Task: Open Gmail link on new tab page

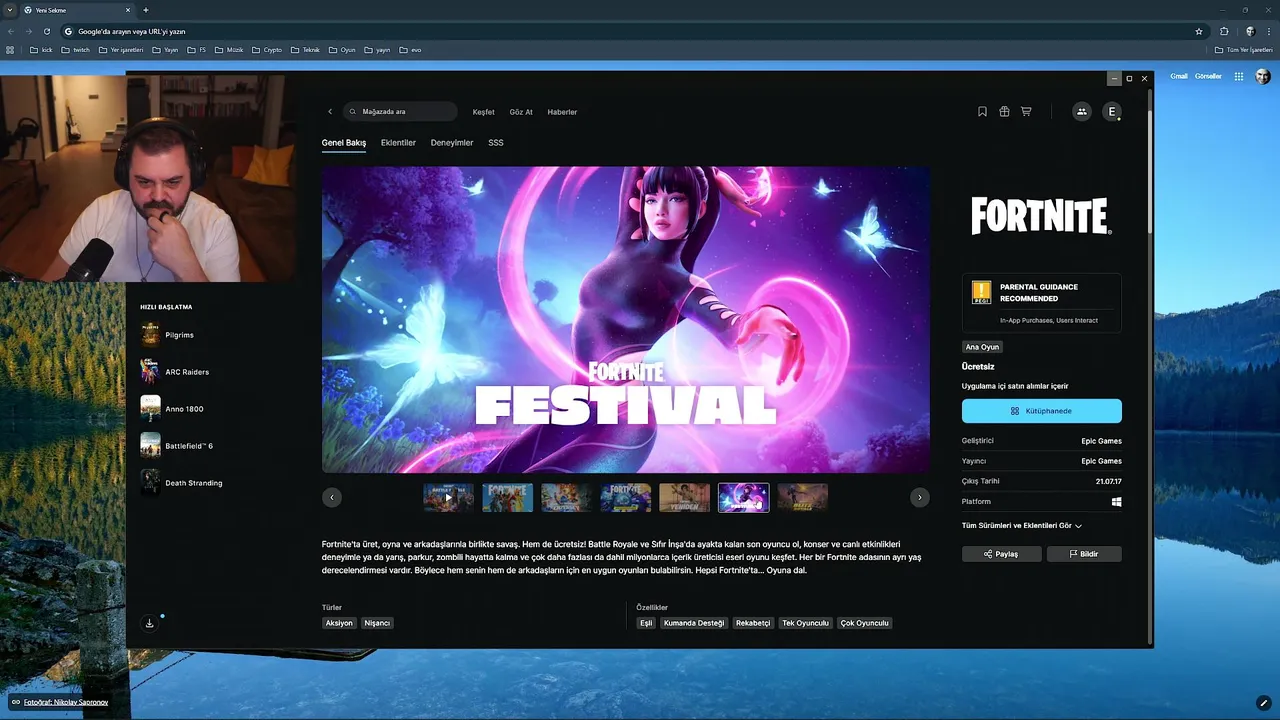Action: pos(1179,76)
